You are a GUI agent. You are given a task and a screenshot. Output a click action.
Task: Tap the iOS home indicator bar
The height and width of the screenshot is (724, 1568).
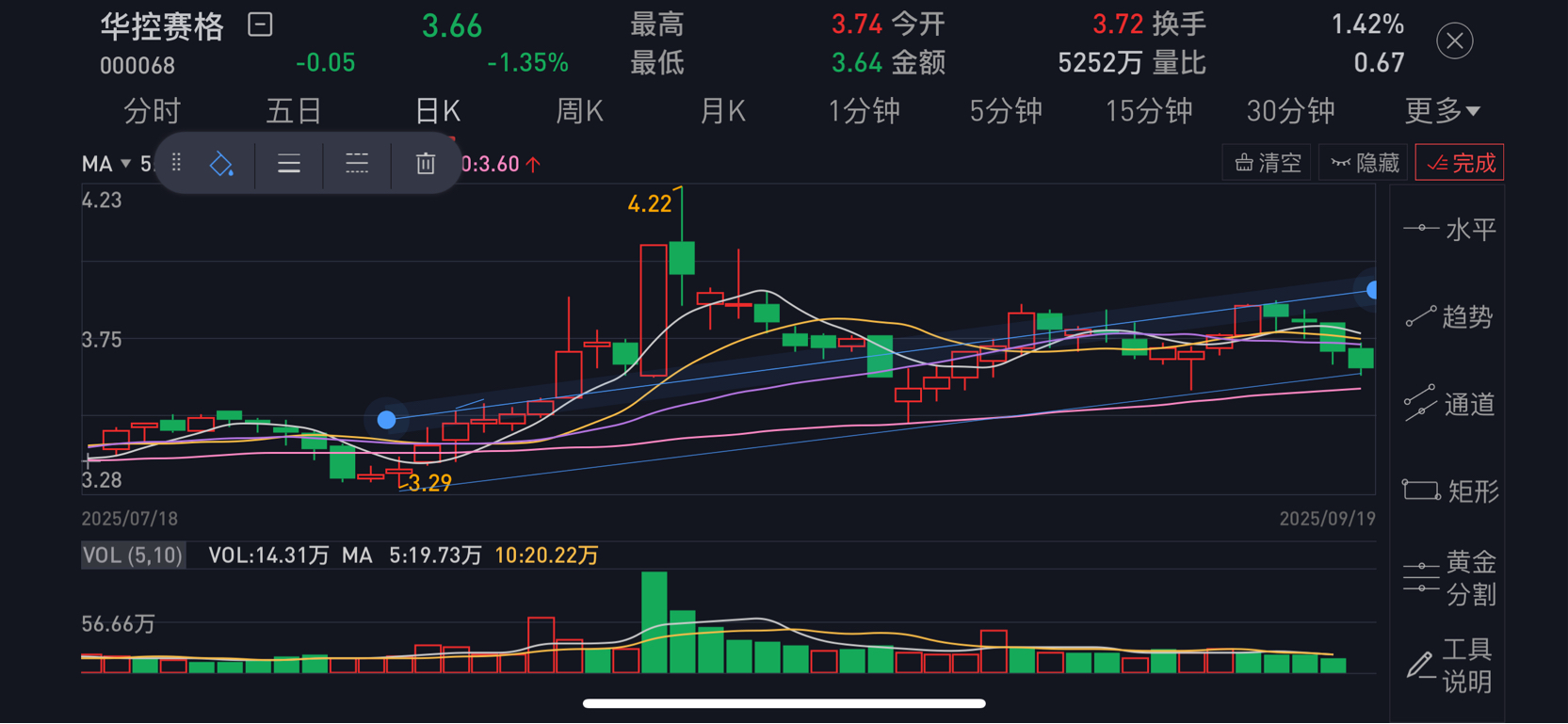tap(784, 703)
